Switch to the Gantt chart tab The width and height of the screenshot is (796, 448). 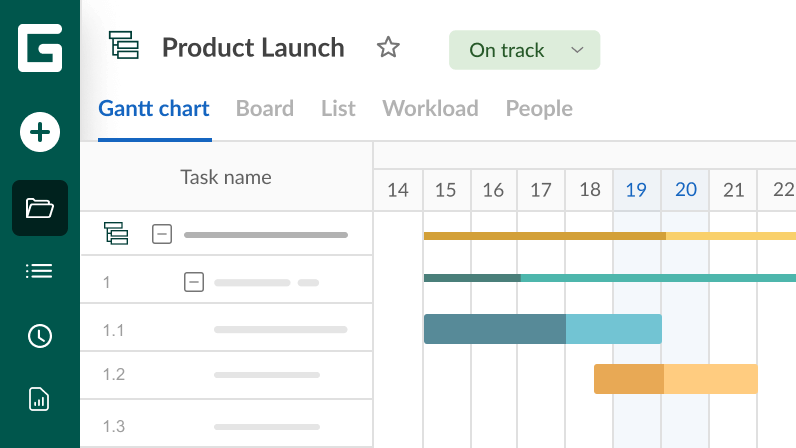[154, 109]
